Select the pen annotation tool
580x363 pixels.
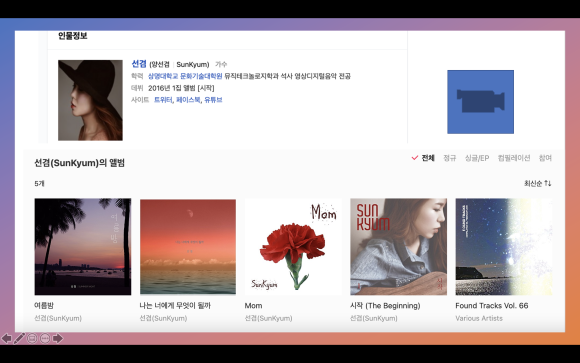(x=19, y=338)
